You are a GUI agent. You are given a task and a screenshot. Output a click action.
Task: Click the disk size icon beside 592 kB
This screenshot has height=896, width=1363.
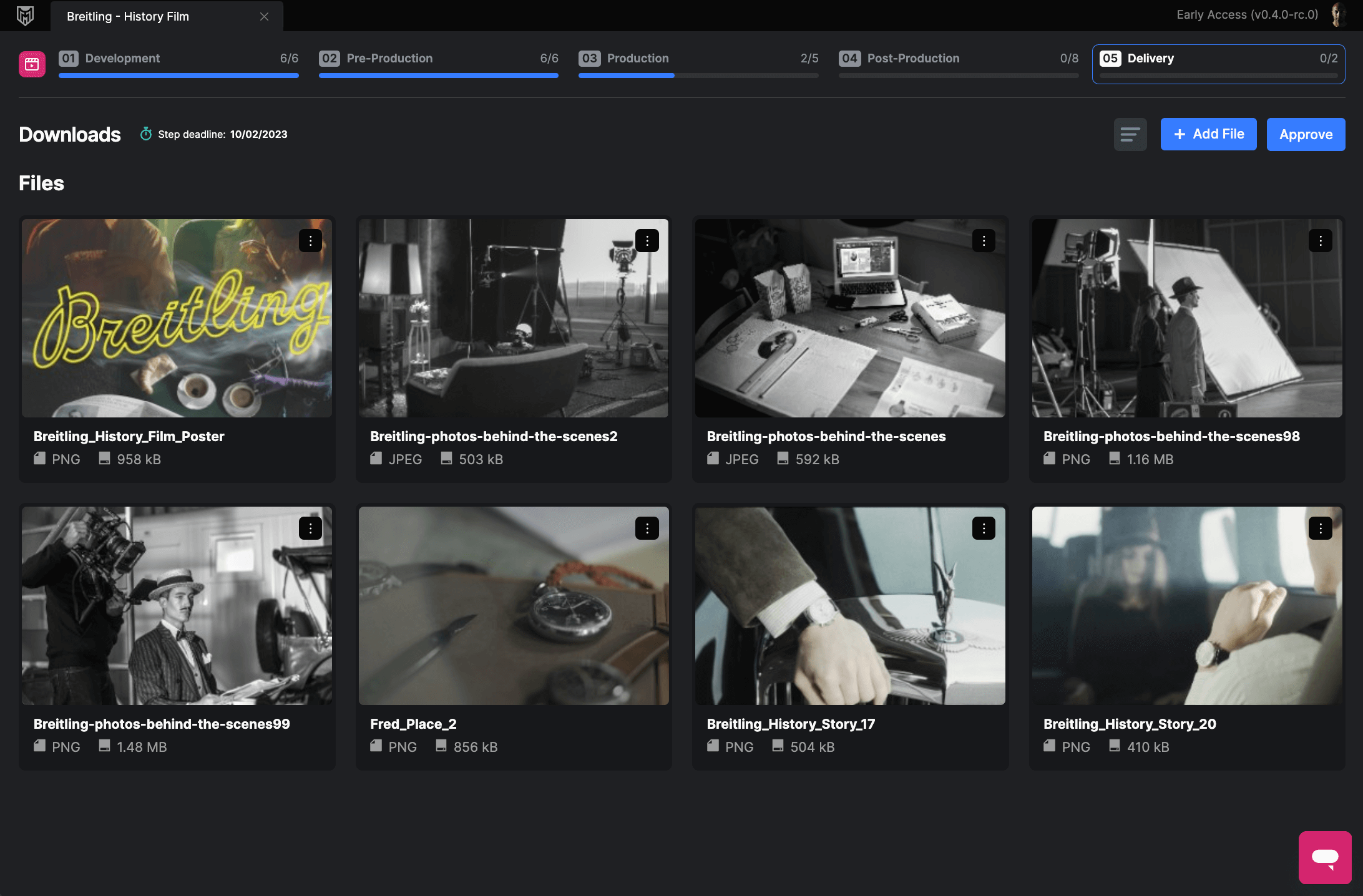pyautogui.click(x=783, y=459)
